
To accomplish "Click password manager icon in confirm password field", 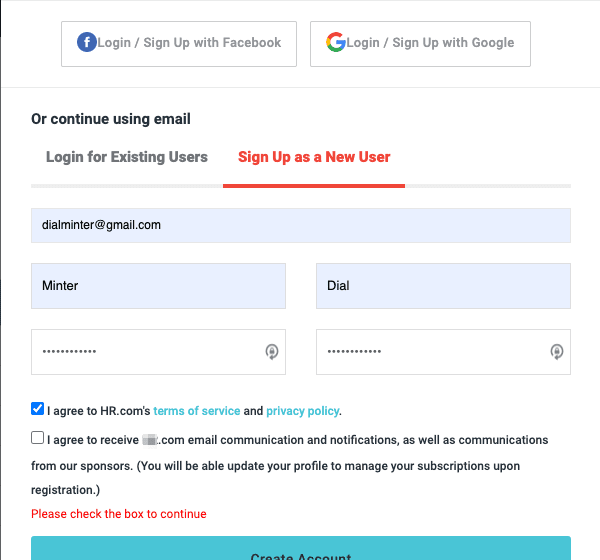I will (x=556, y=351).
